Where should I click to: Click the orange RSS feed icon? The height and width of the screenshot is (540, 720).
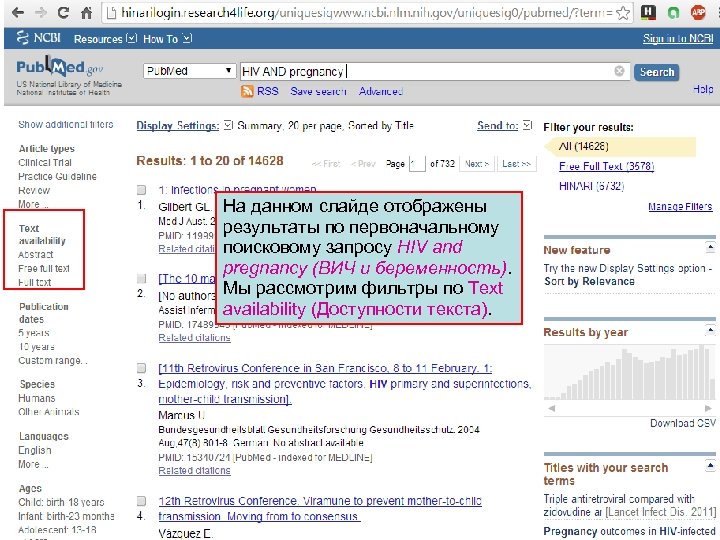point(247,91)
